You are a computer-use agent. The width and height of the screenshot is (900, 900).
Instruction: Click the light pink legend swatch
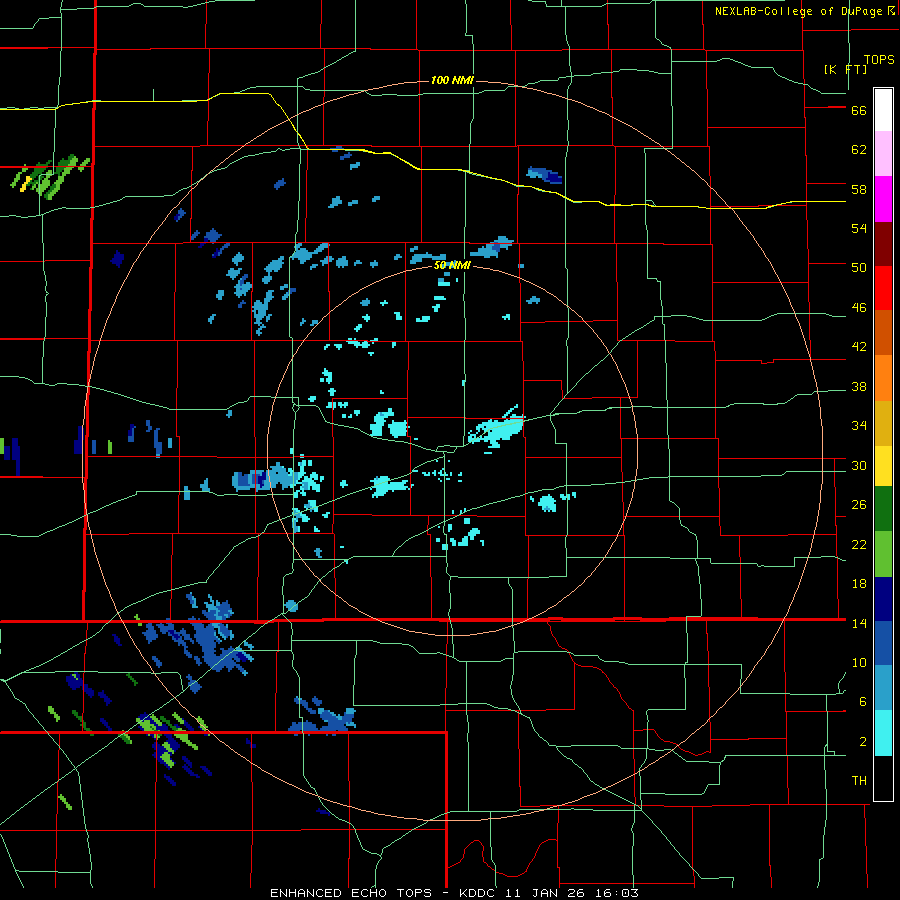[883, 154]
